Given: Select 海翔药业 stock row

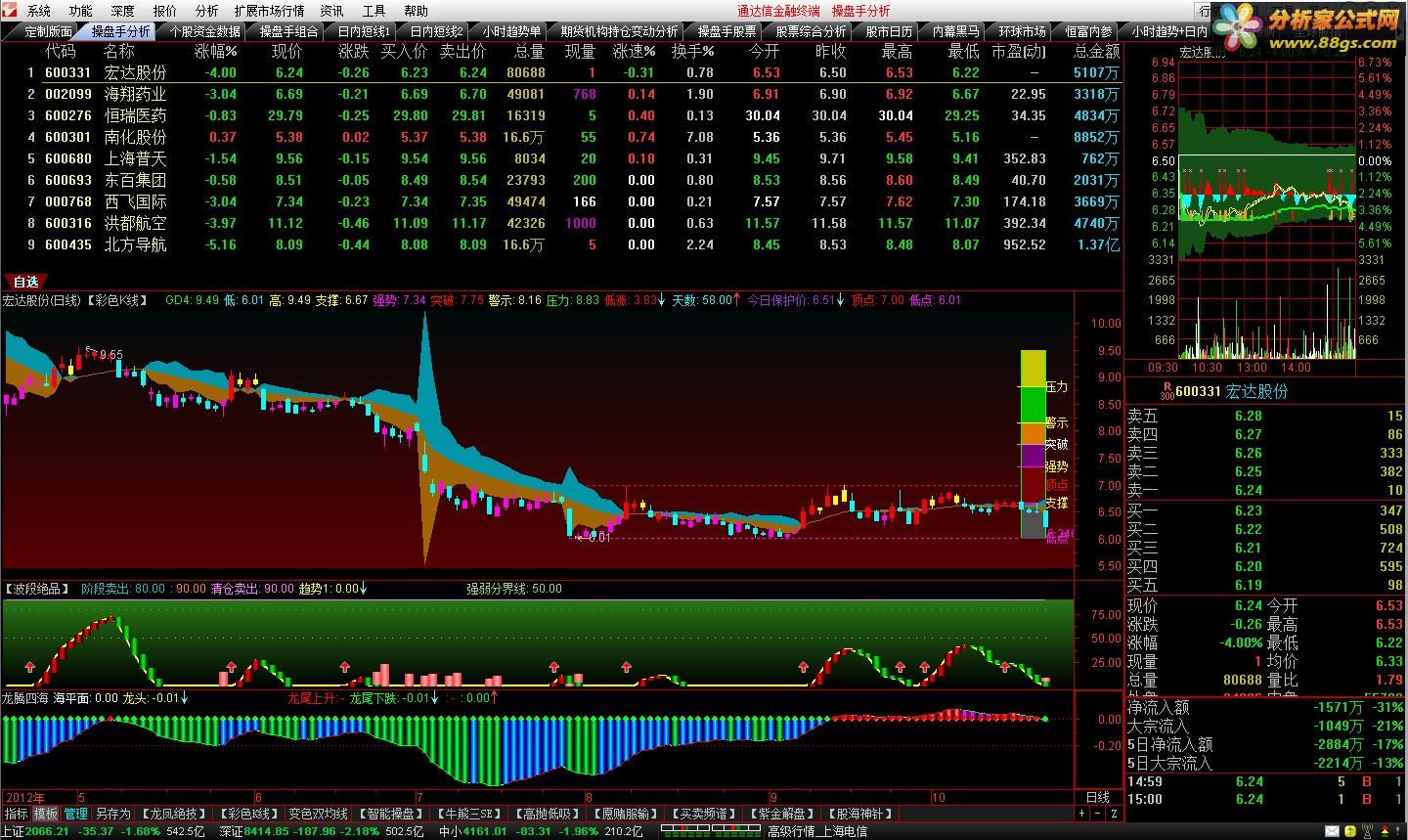Looking at the screenshot, I should pyautogui.click(x=562, y=94).
